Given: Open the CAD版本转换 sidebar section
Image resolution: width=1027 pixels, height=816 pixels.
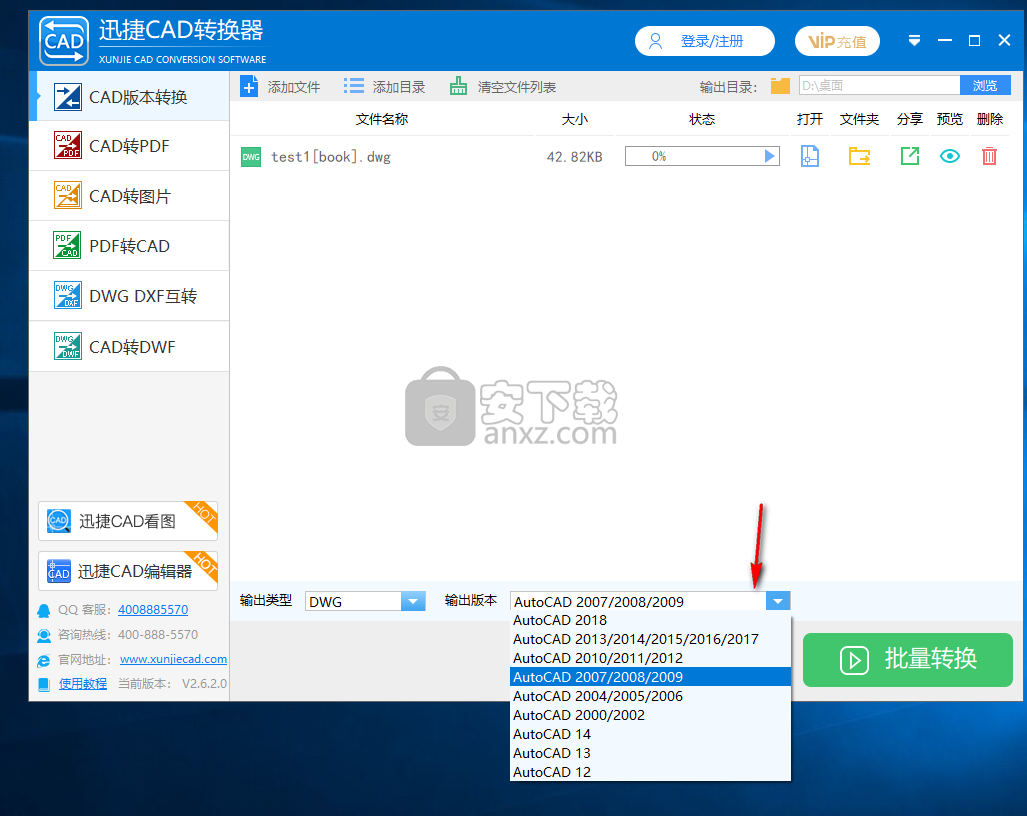Looking at the screenshot, I should pyautogui.click(x=129, y=97).
